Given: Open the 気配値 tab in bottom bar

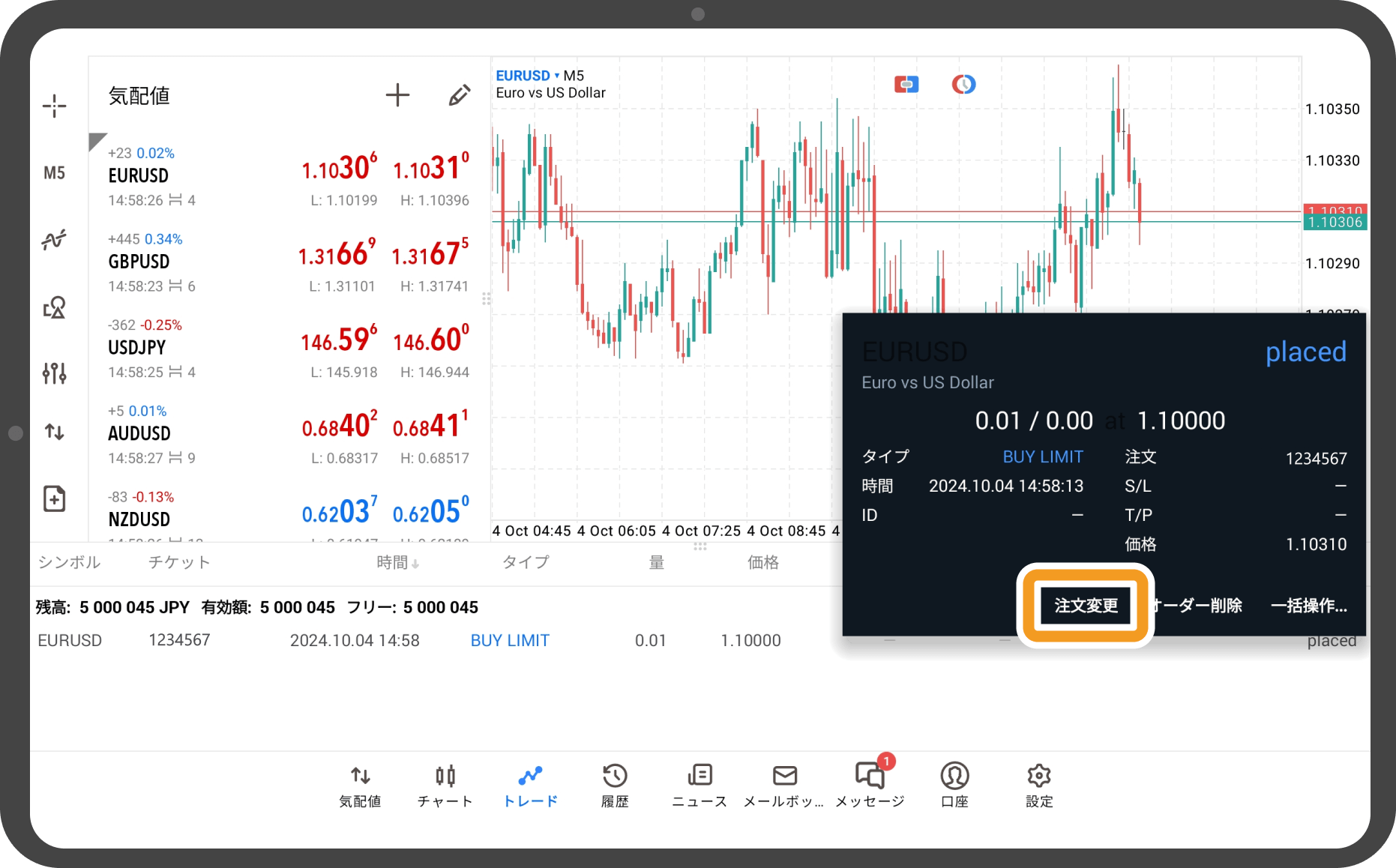Looking at the screenshot, I should (x=360, y=786).
